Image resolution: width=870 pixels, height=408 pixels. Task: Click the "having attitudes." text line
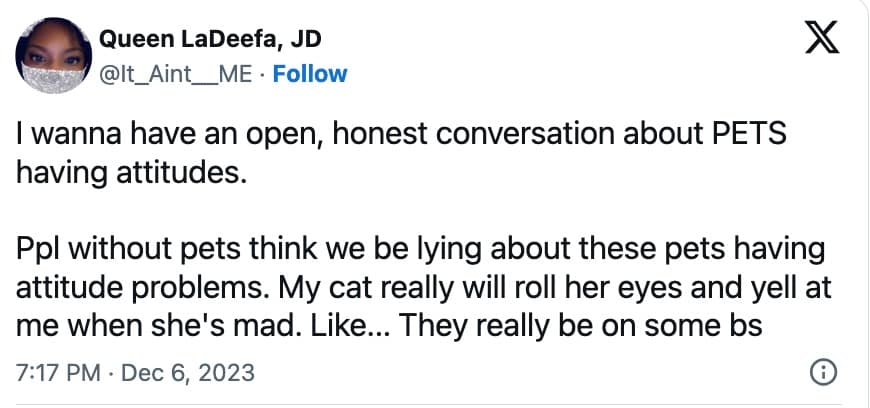130,172
